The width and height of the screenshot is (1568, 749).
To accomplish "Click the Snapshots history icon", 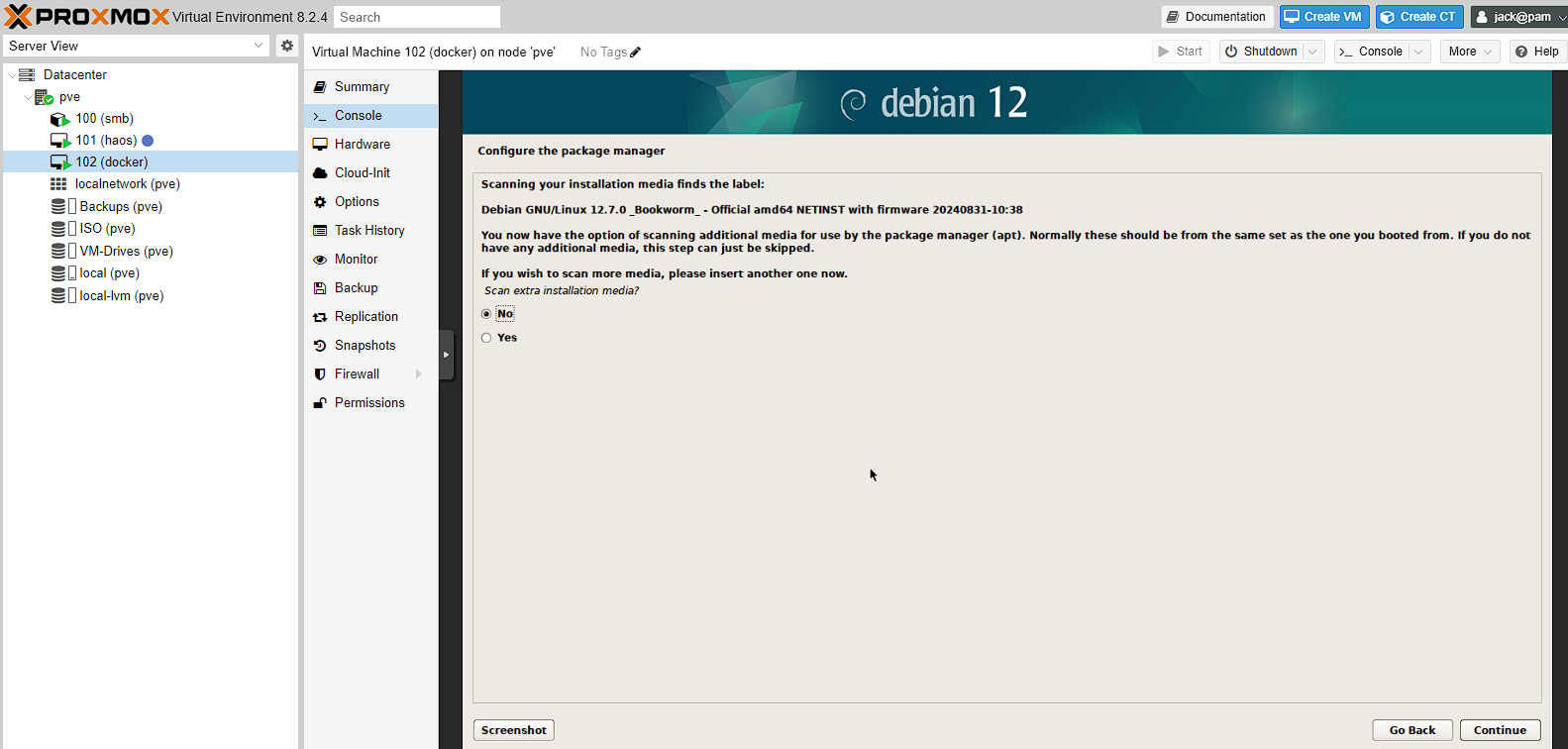I will 320,346.
